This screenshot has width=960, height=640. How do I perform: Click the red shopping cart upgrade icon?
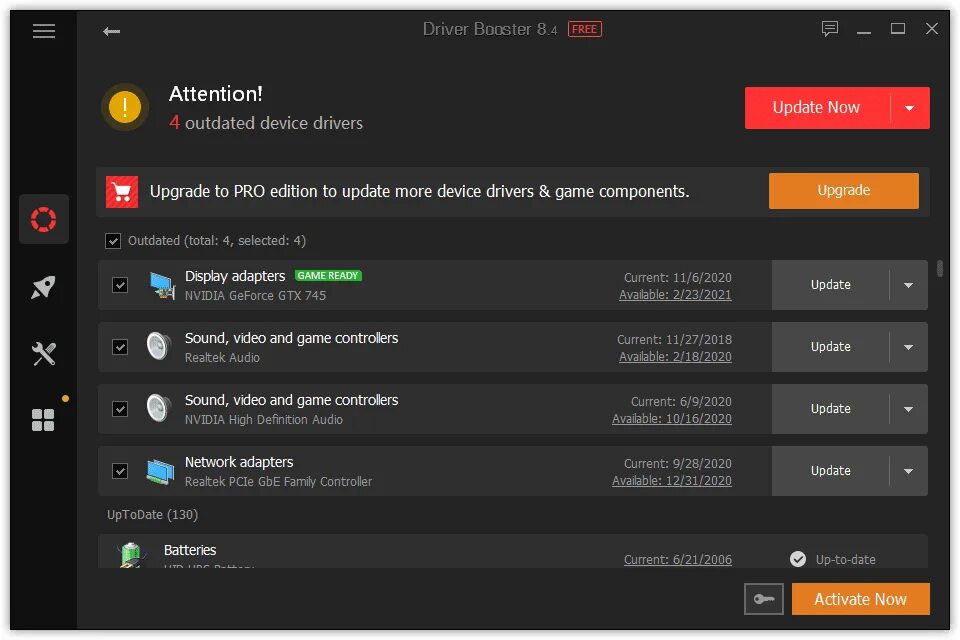point(121,190)
